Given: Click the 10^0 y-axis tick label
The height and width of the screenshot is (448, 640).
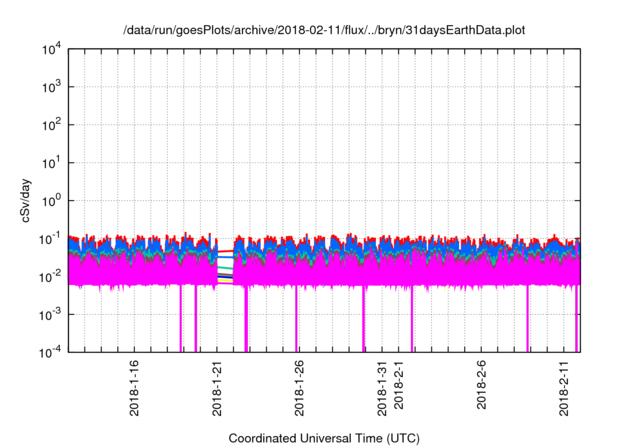Looking at the screenshot, I should click(51, 201).
